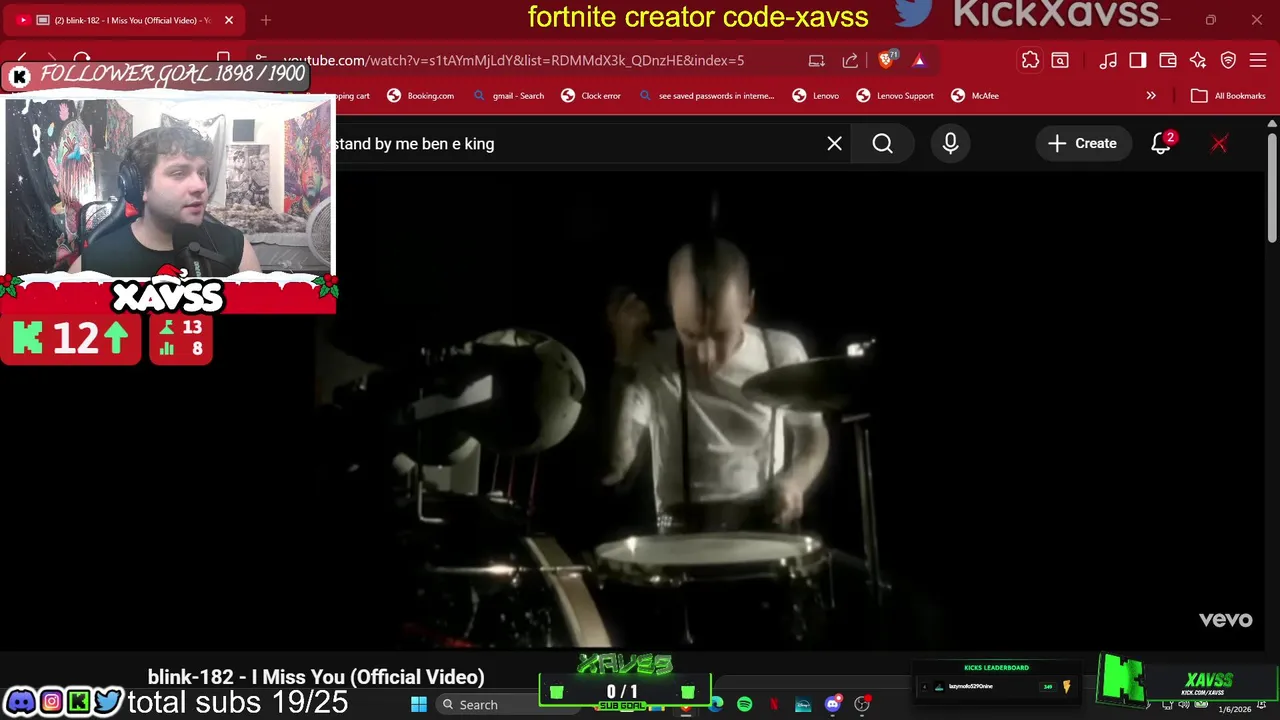Open a new browser tab
The width and height of the screenshot is (1280, 720).
266,20
